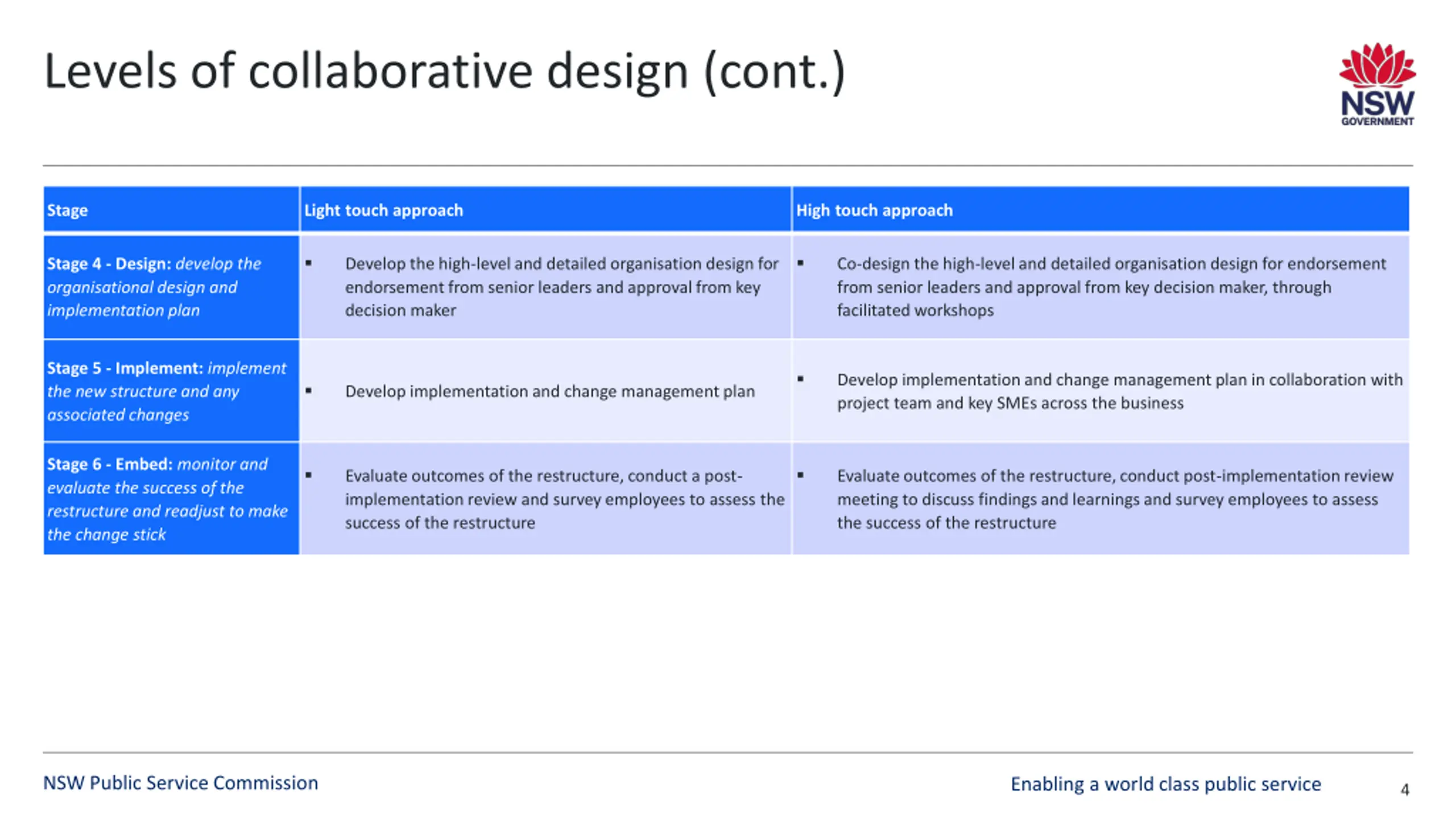The image size is (1456, 819).
Task: Click the cell mentioning 'key SMEs across the business'
Action: pyautogui.click(x=1101, y=391)
